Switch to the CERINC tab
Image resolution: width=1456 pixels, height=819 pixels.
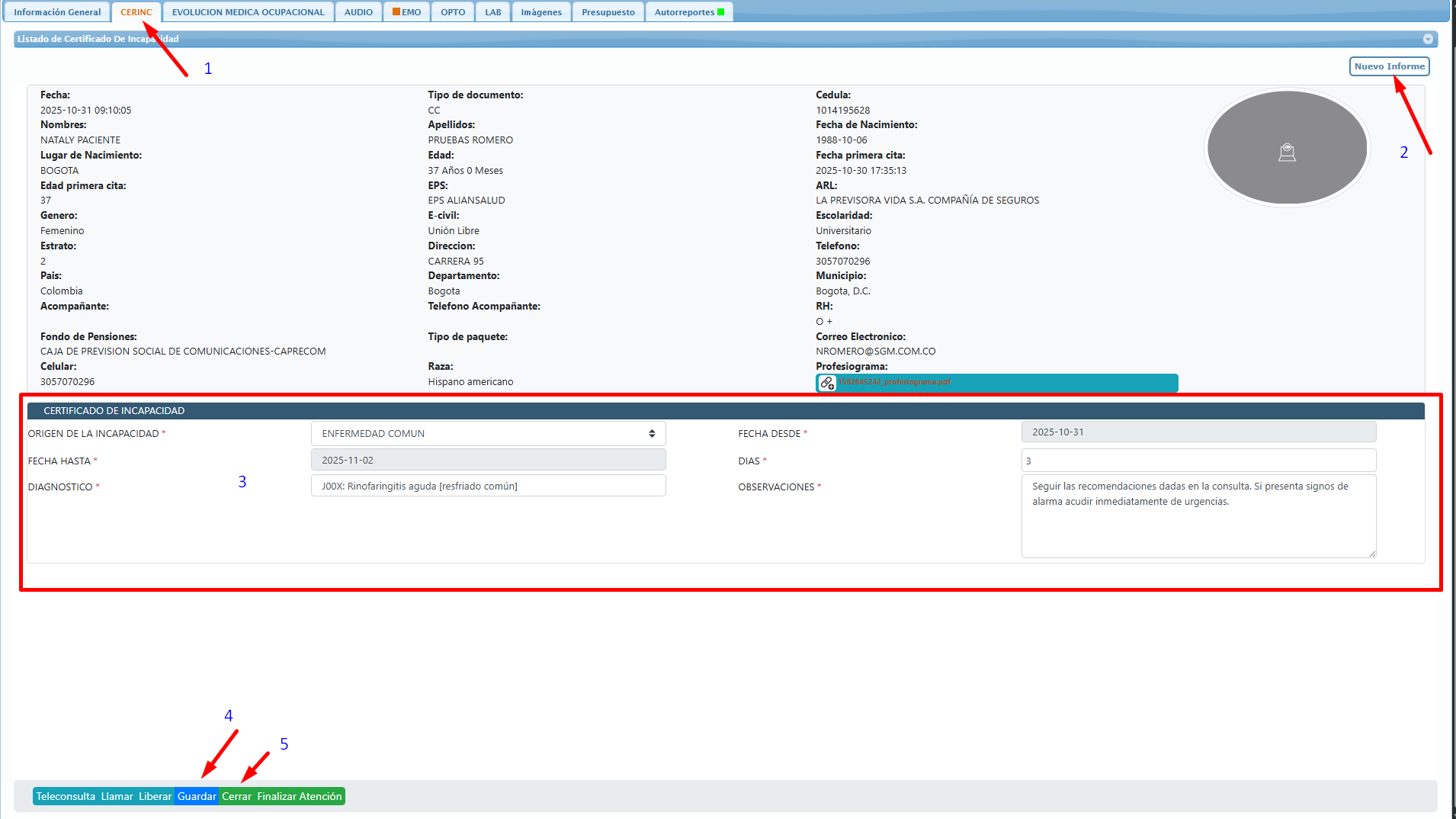coord(136,12)
